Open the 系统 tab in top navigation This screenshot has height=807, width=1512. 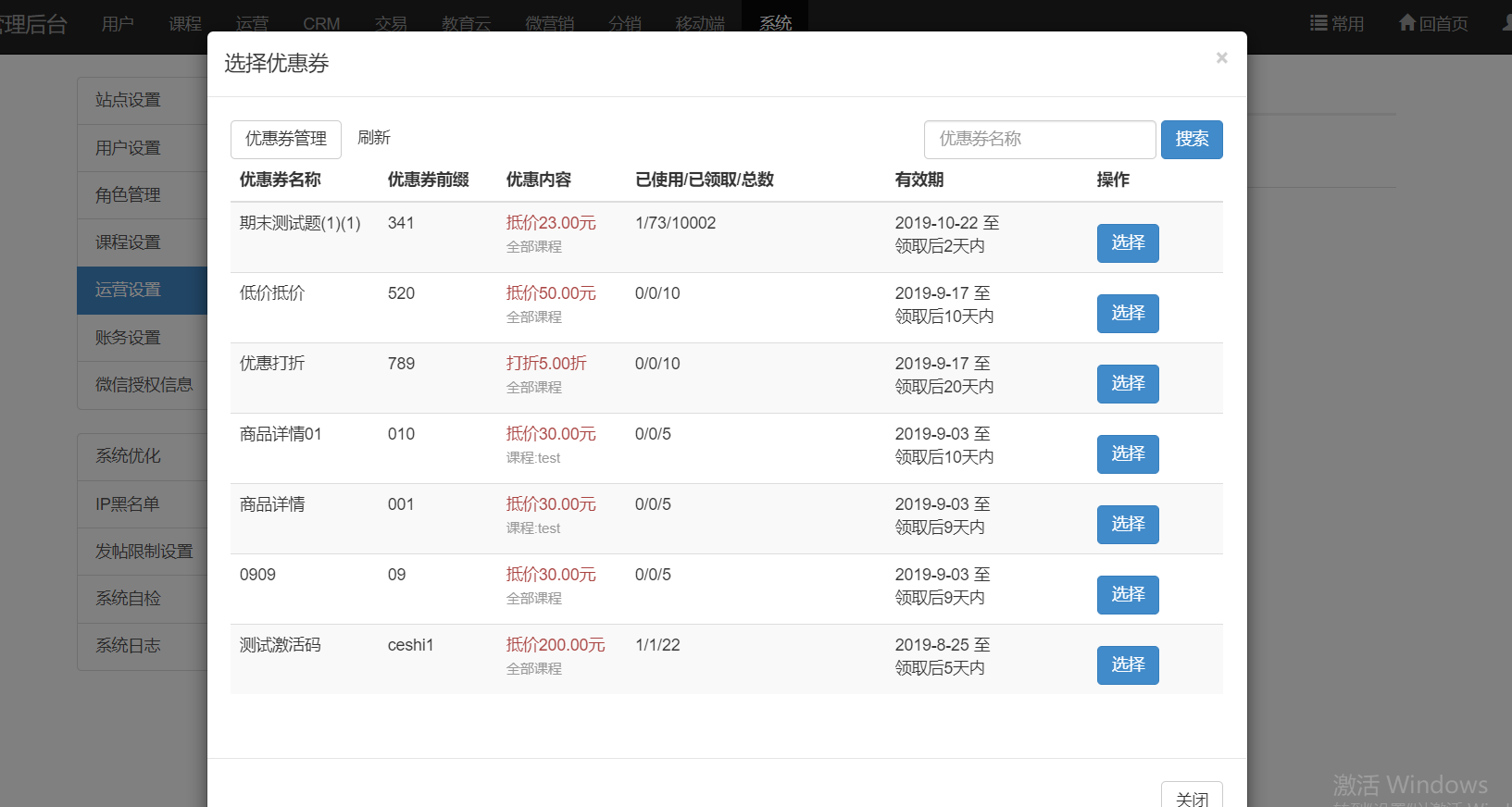coord(775,23)
